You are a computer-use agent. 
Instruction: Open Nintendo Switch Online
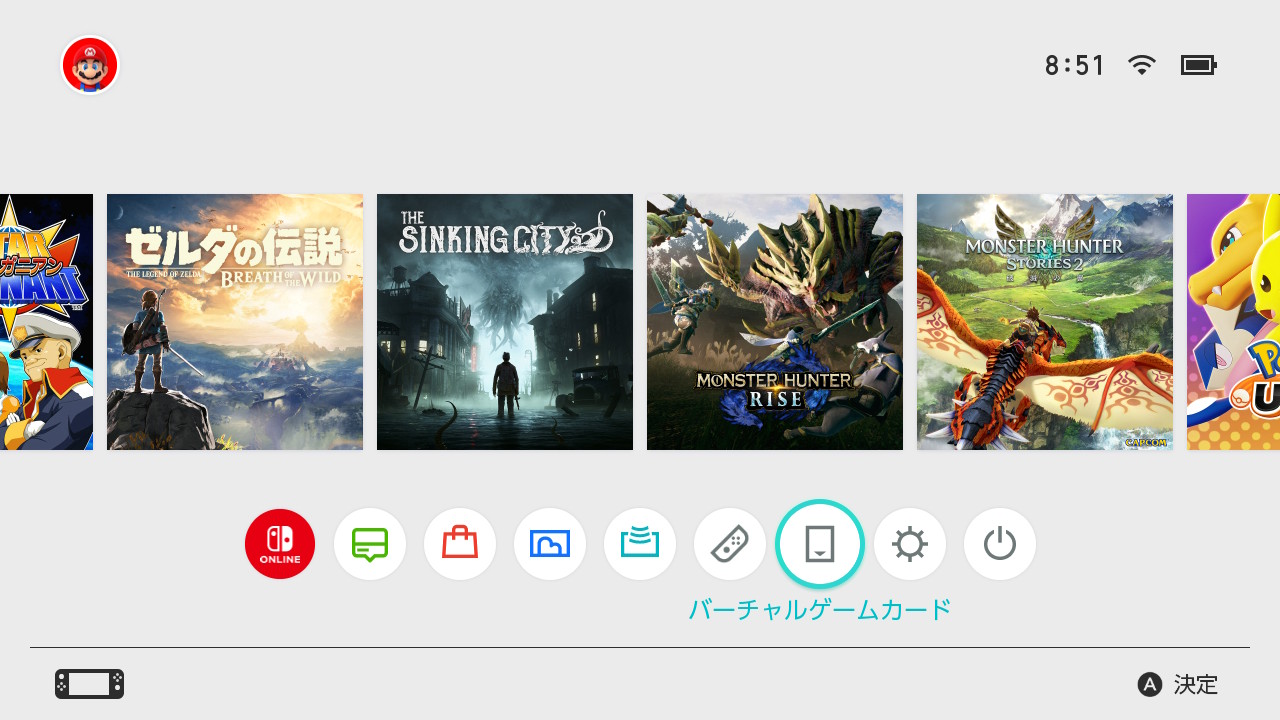(x=280, y=544)
